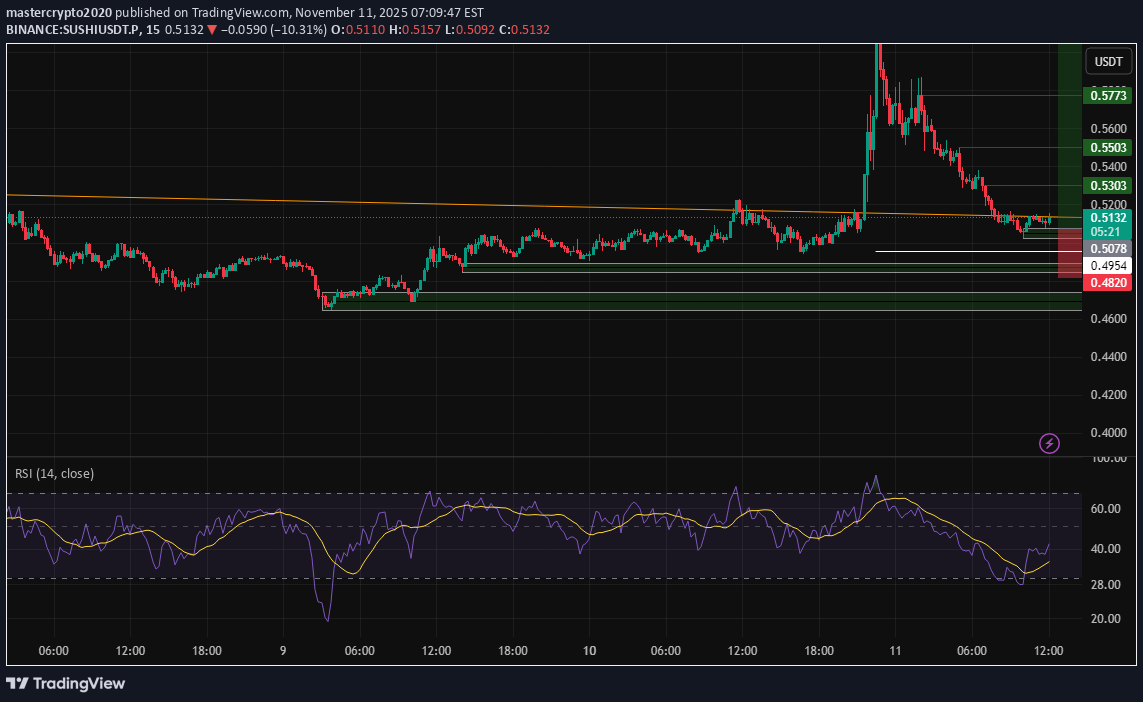1143x702 pixels.
Task: Click the date label 10 on time axis
Action: pos(589,650)
